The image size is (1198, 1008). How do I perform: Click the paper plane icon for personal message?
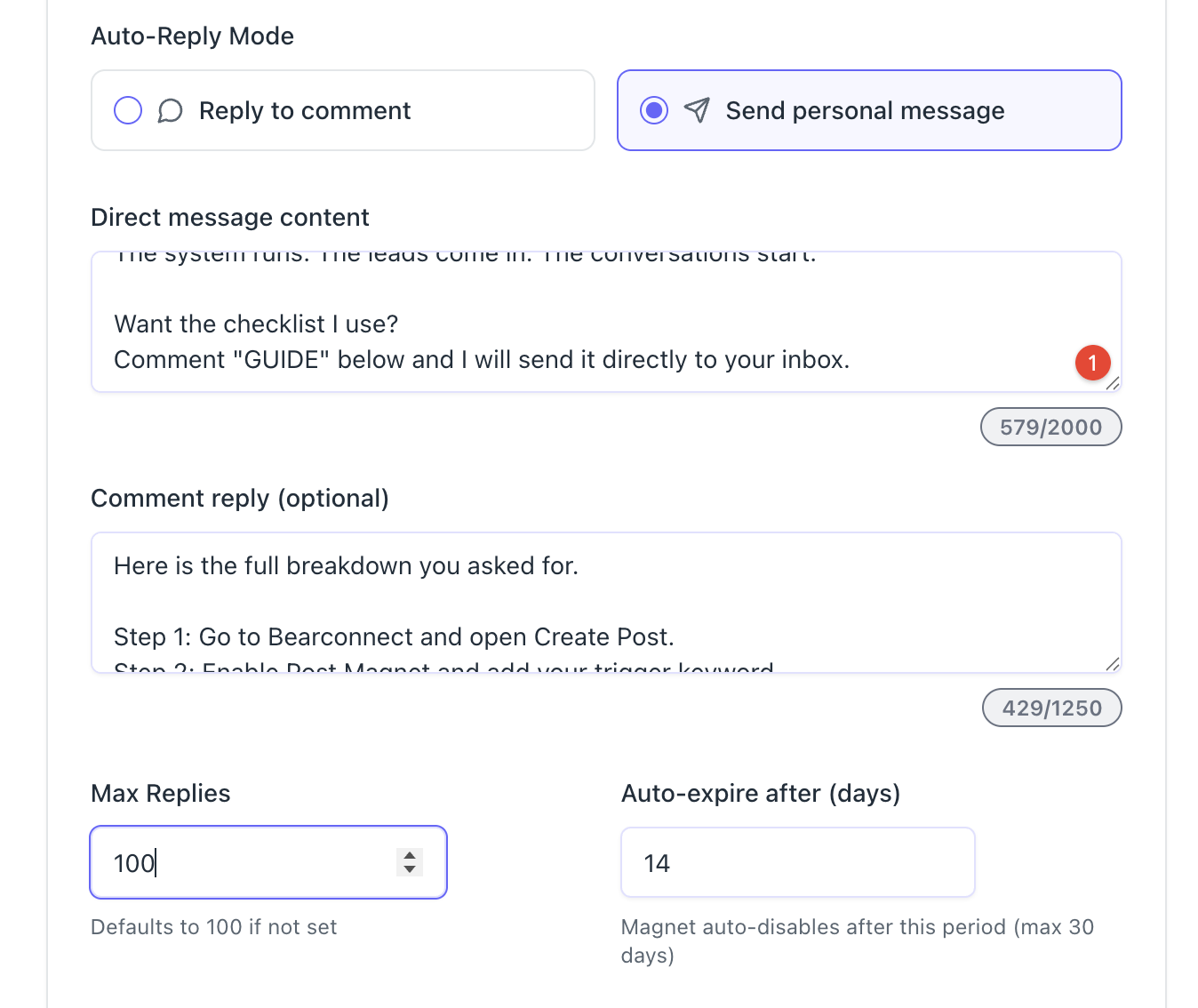(x=697, y=110)
